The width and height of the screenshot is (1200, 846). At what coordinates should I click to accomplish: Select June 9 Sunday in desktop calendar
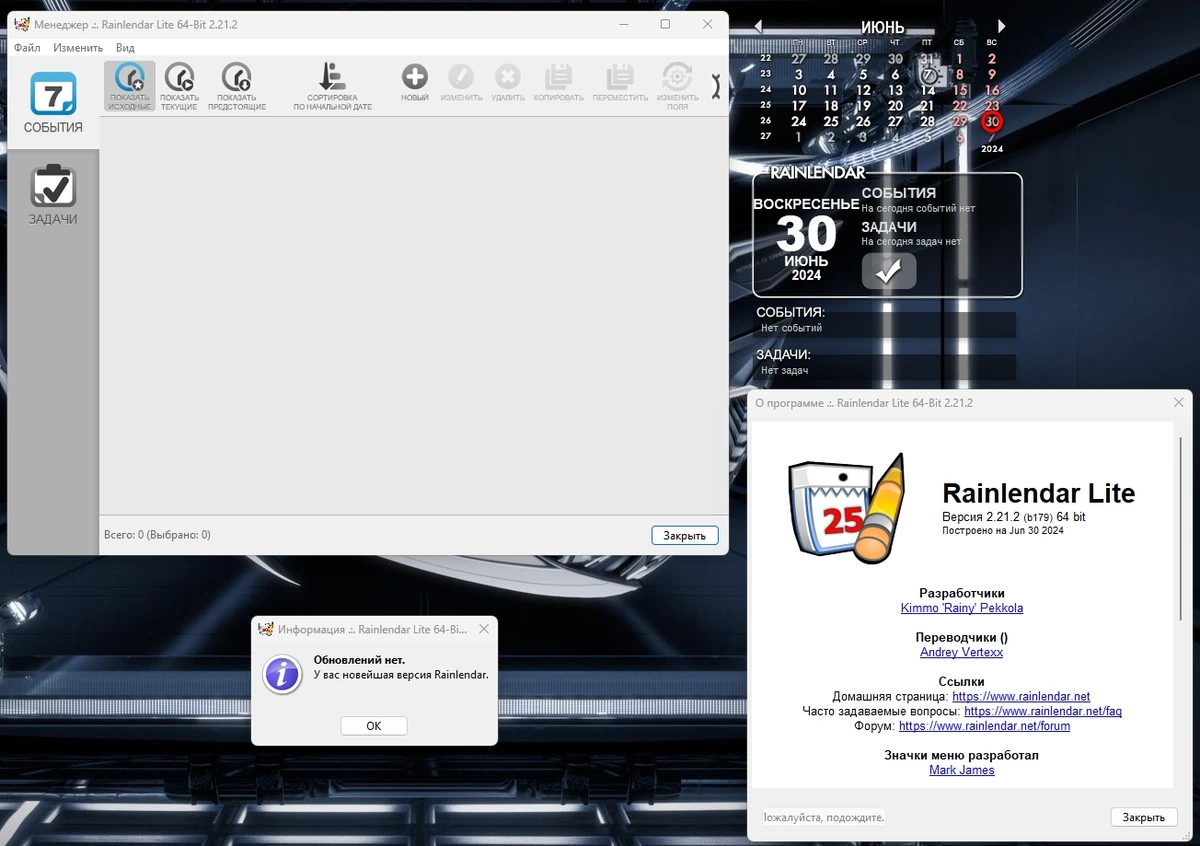pos(991,74)
